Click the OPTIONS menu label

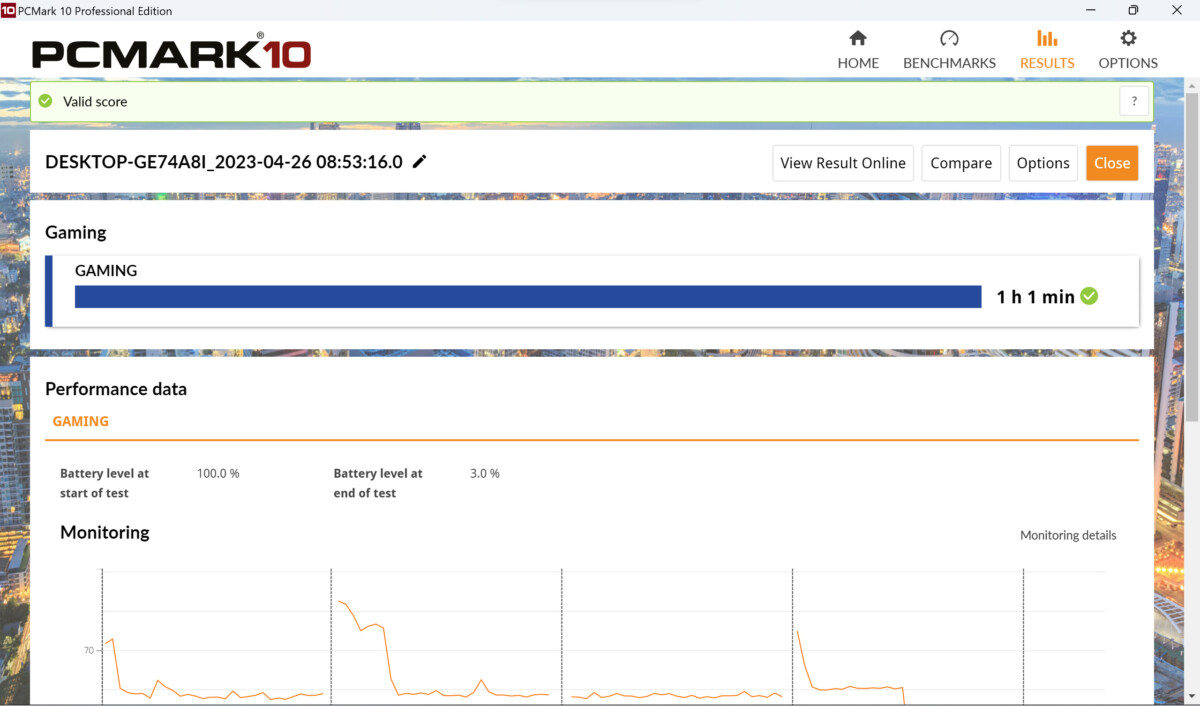[x=1128, y=62]
